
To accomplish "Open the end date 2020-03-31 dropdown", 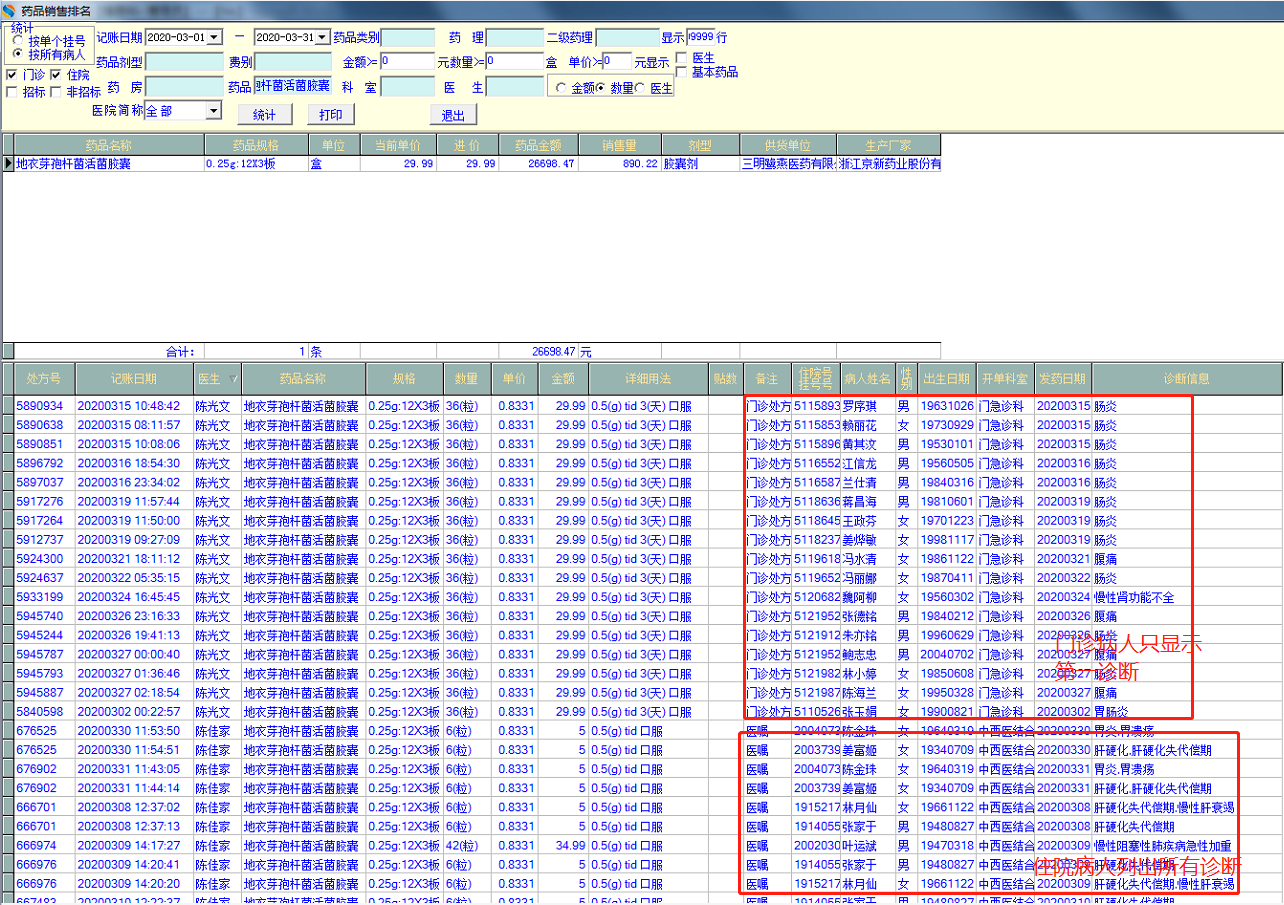I will point(323,38).
